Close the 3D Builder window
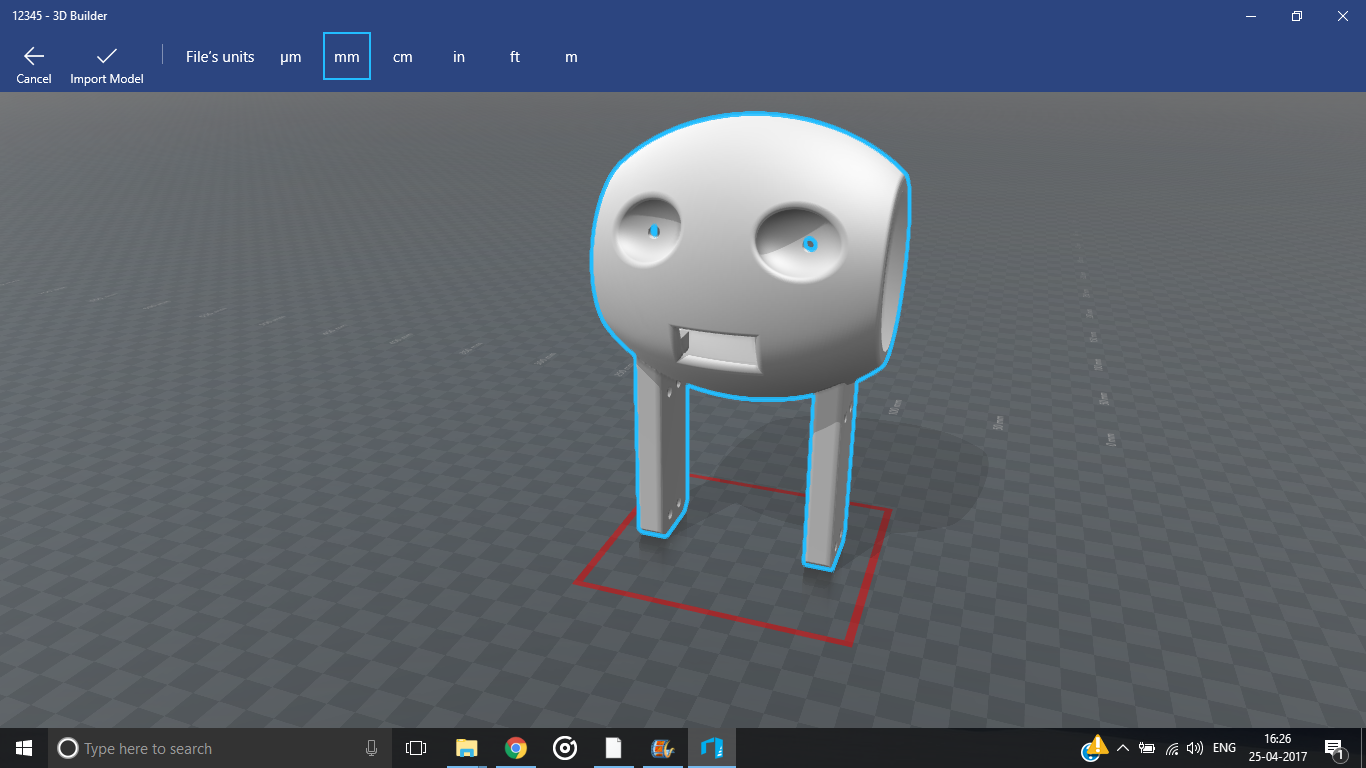 (1342, 16)
